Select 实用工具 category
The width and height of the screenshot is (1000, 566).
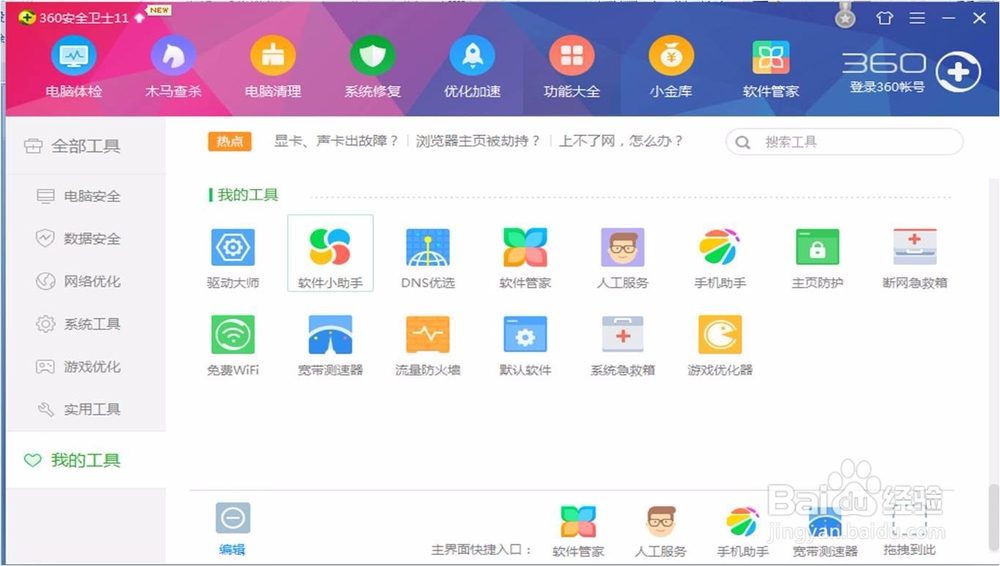point(85,410)
